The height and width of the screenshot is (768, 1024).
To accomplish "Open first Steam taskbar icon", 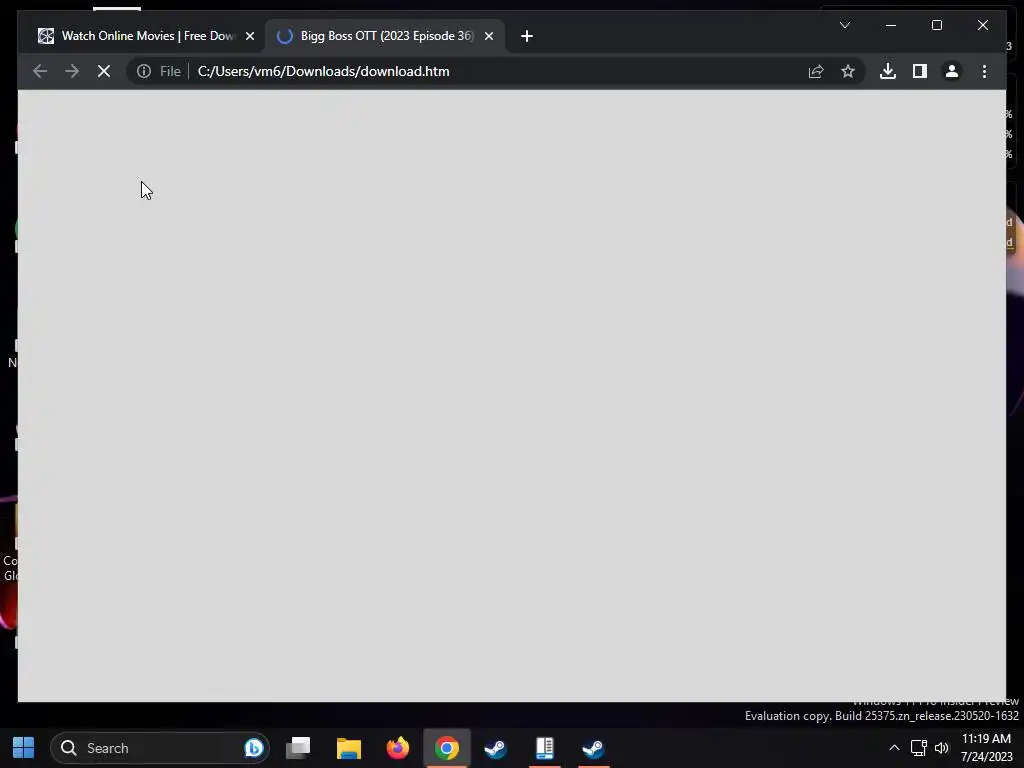I will pos(496,748).
